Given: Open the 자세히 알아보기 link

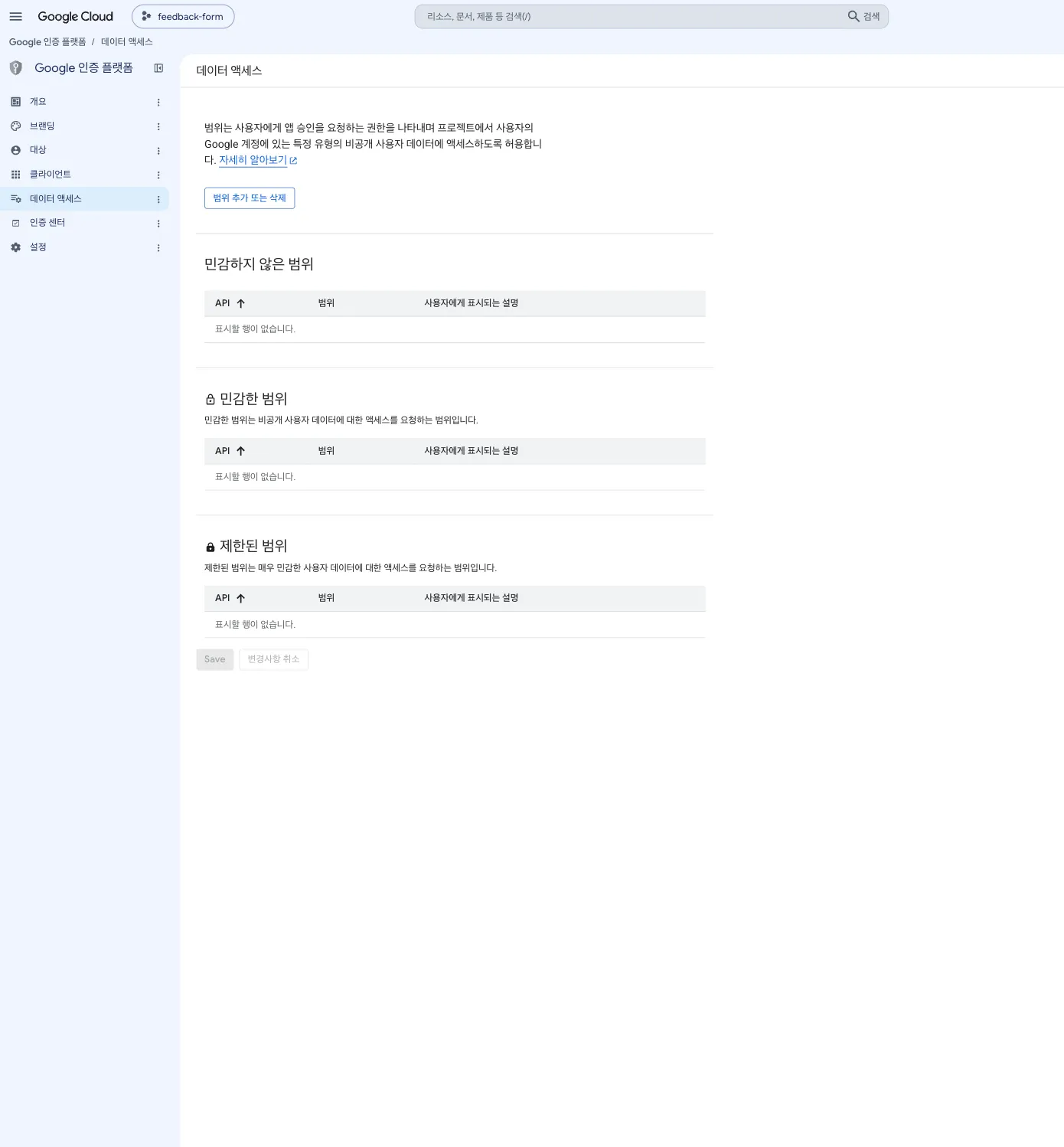Looking at the screenshot, I should tap(258, 160).
